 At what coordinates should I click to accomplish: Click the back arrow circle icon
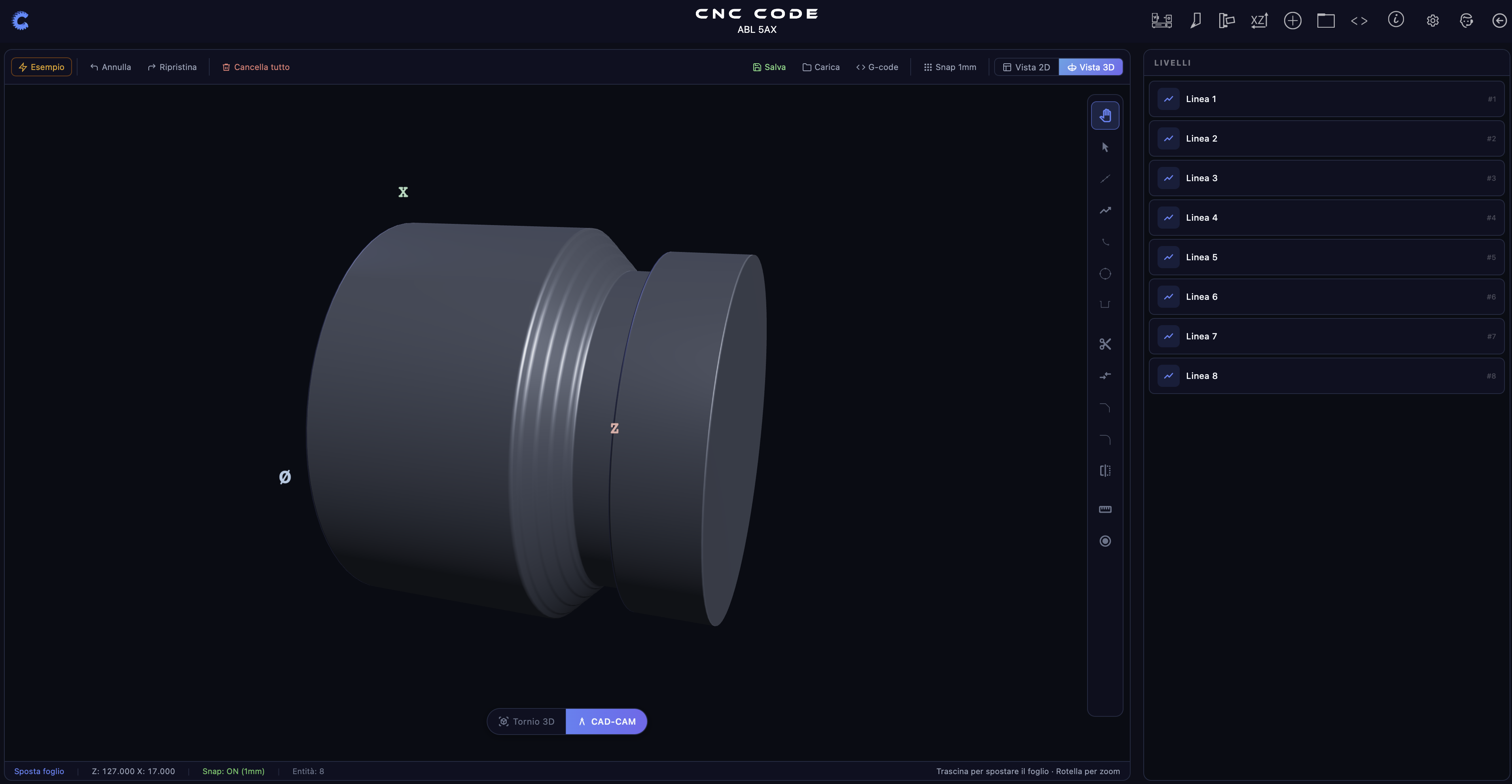[1500, 21]
